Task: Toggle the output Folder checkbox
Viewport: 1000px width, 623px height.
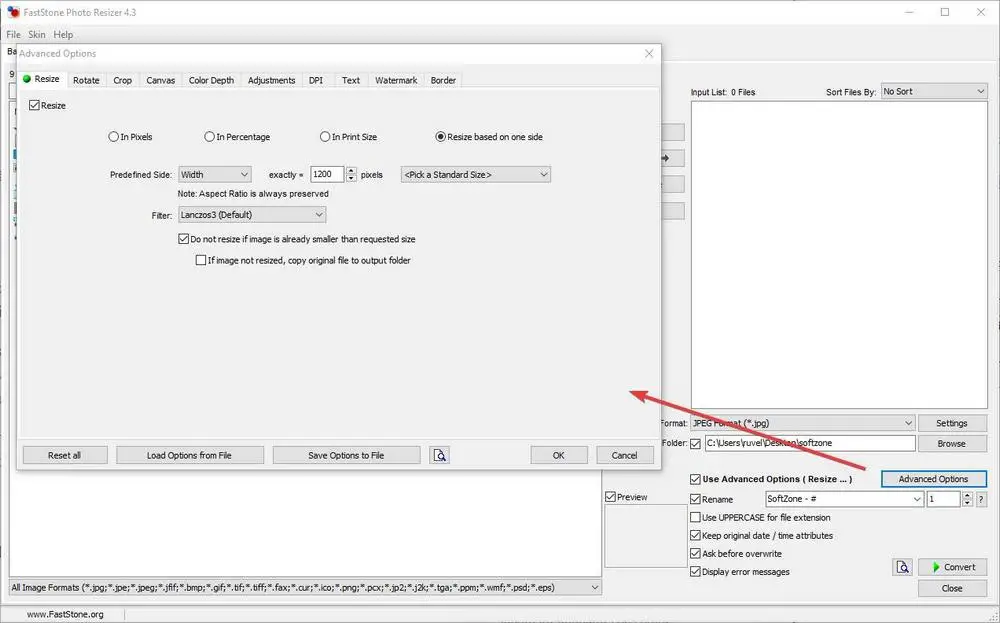Action: 695,443
